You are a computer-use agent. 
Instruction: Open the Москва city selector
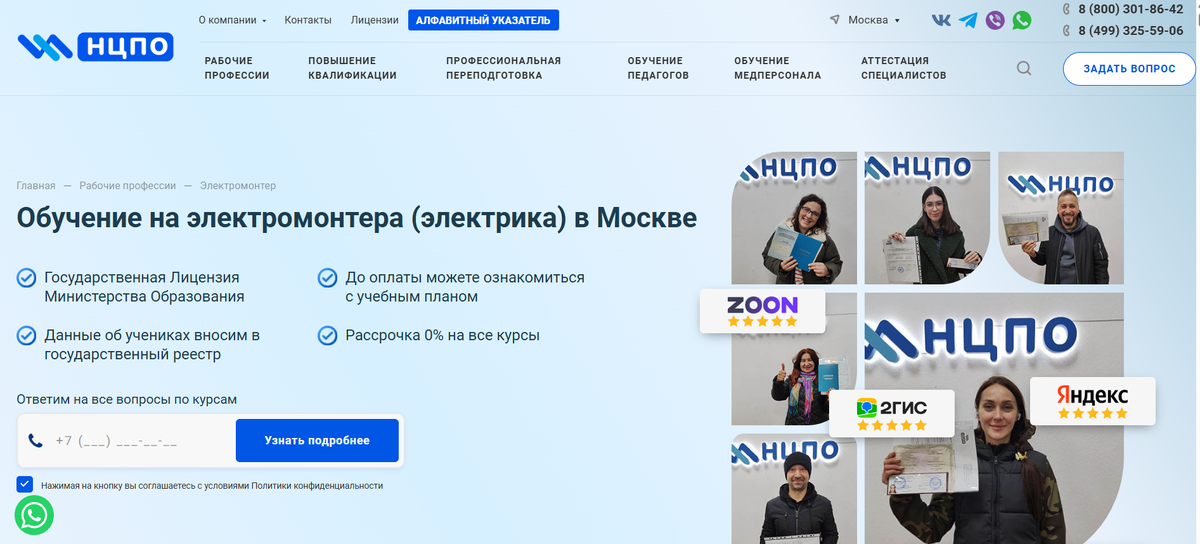coord(865,20)
